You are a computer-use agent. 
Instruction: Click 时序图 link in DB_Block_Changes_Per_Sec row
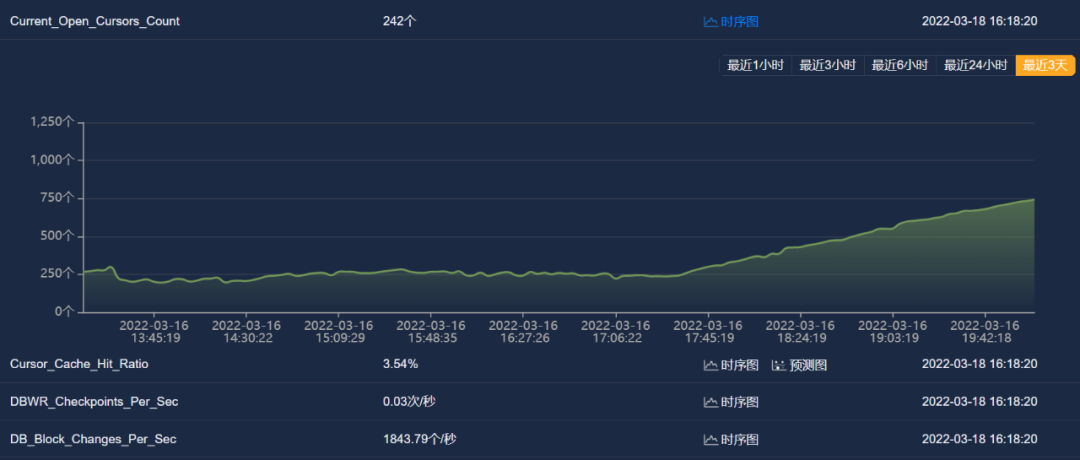click(740, 439)
